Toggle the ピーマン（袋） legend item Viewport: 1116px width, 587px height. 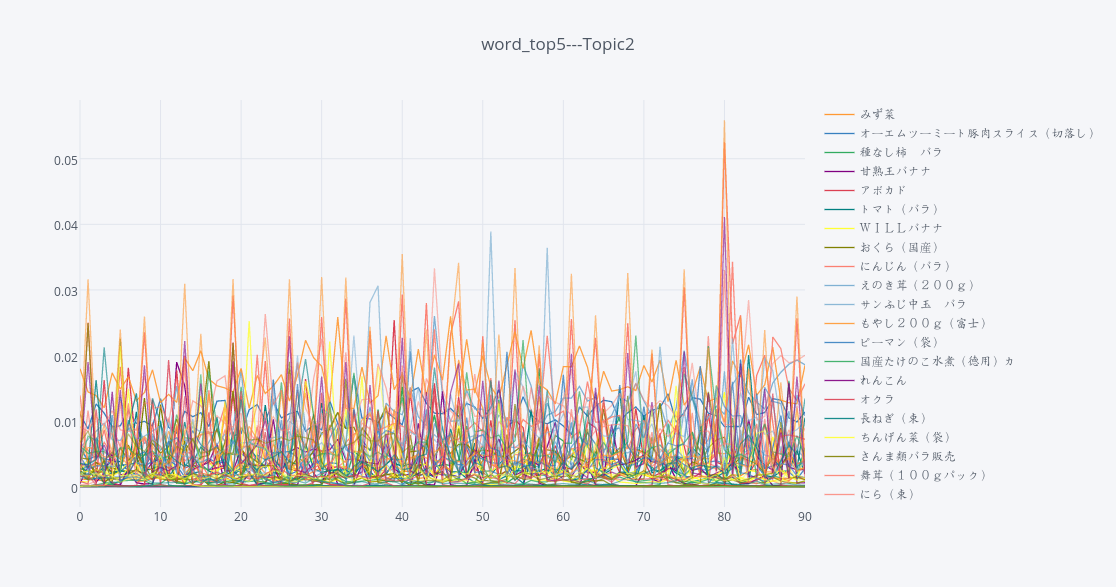point(900,342)
